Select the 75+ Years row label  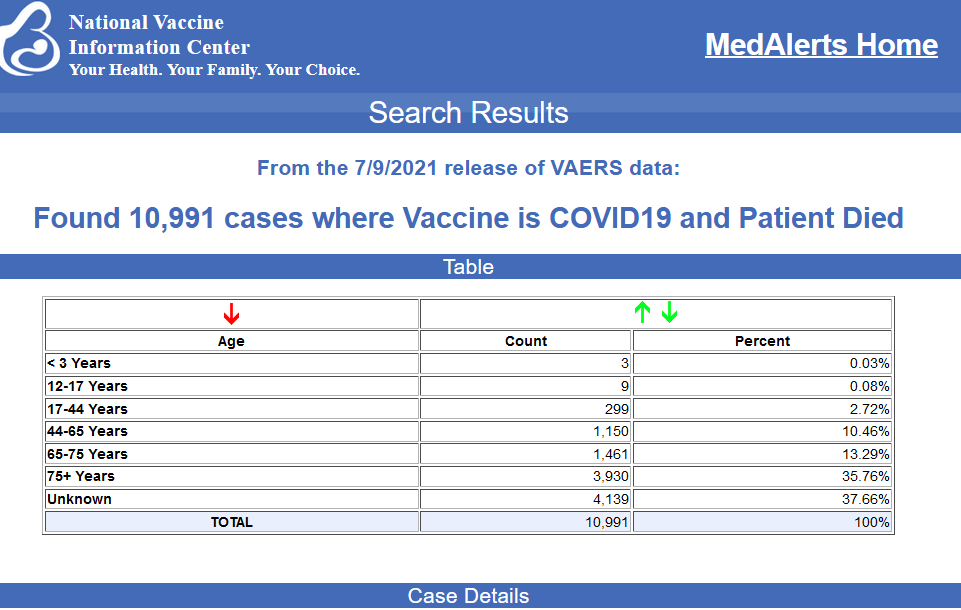click(81, 476)
